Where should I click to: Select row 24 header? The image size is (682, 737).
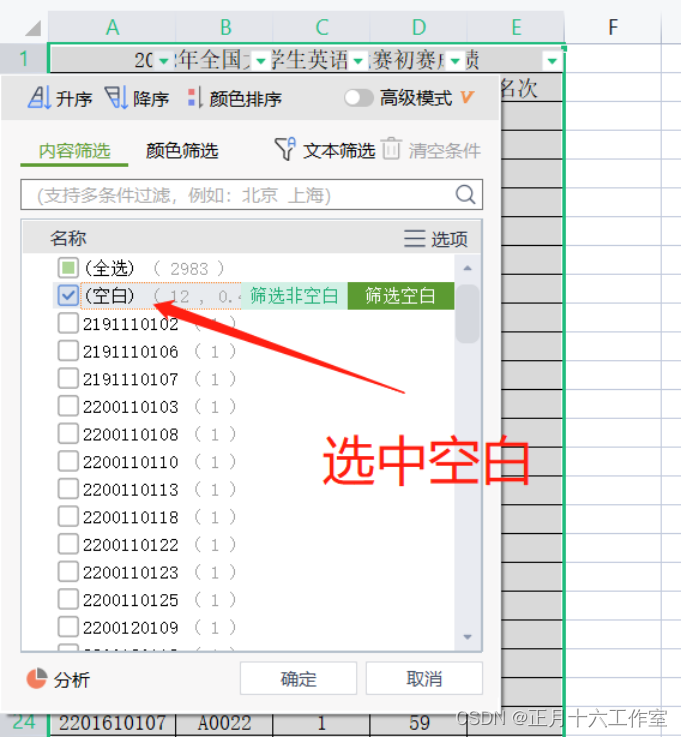tap(24, 722)
